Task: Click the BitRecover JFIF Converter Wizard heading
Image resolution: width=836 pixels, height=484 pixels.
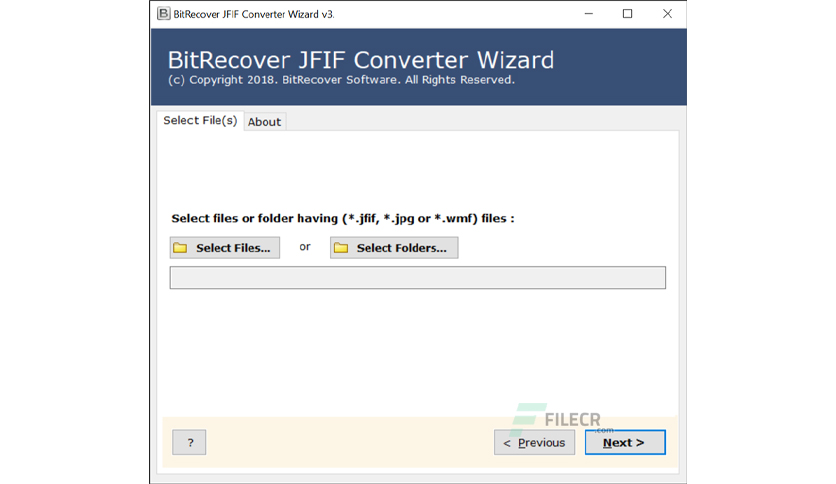Action: click(x=361, y=60)
